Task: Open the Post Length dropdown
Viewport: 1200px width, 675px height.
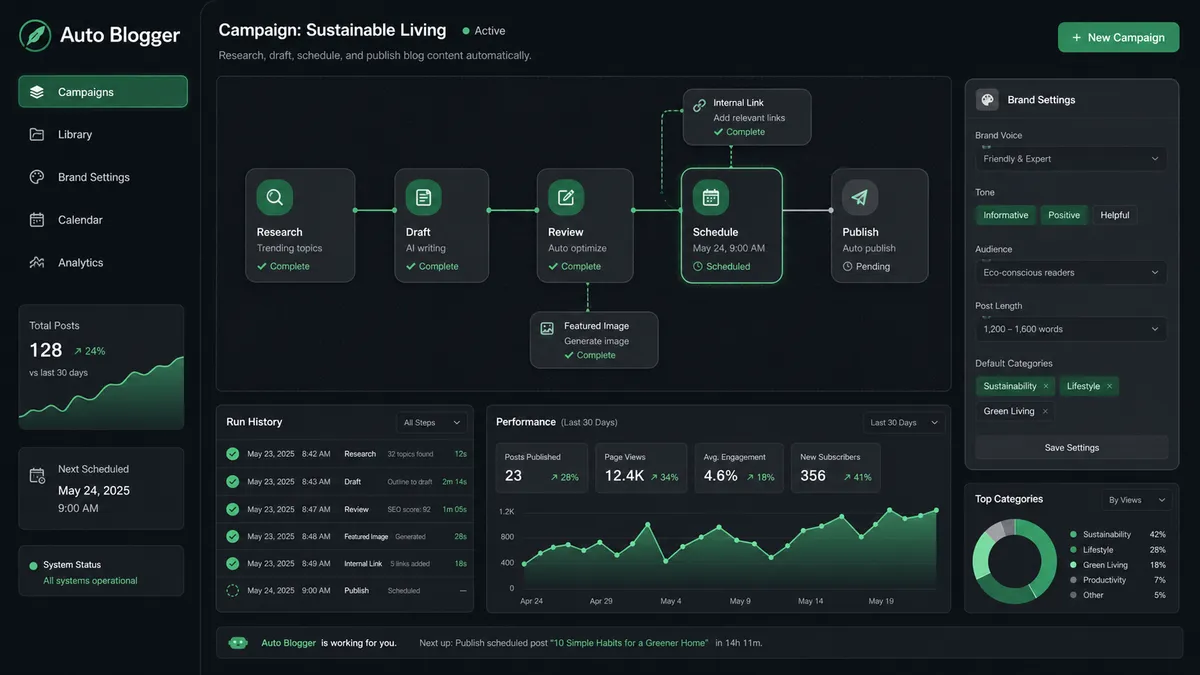Action: (1071, 329)
